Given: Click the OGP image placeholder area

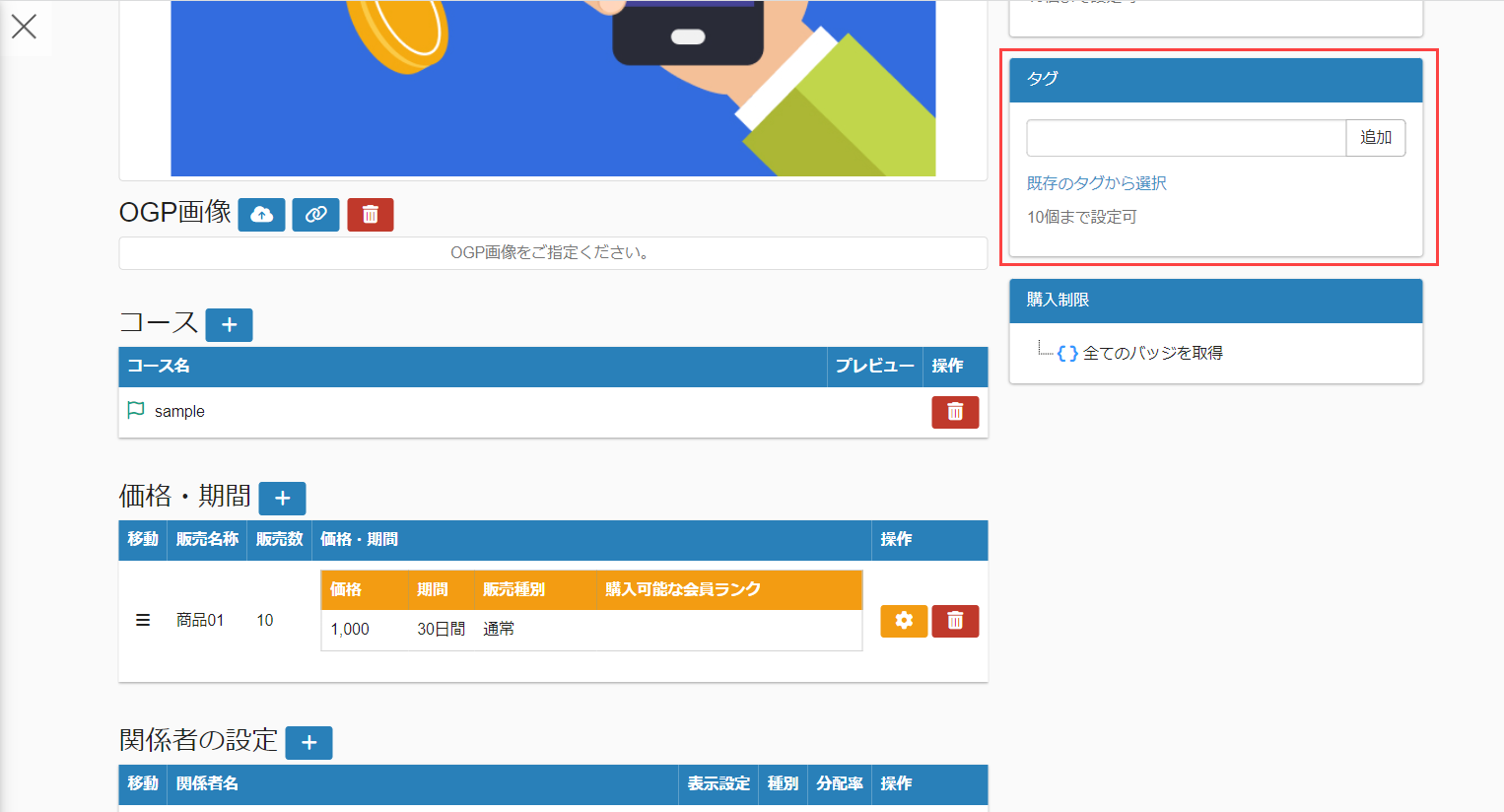Looking at the screenshot, I should (x=552, y=253).
